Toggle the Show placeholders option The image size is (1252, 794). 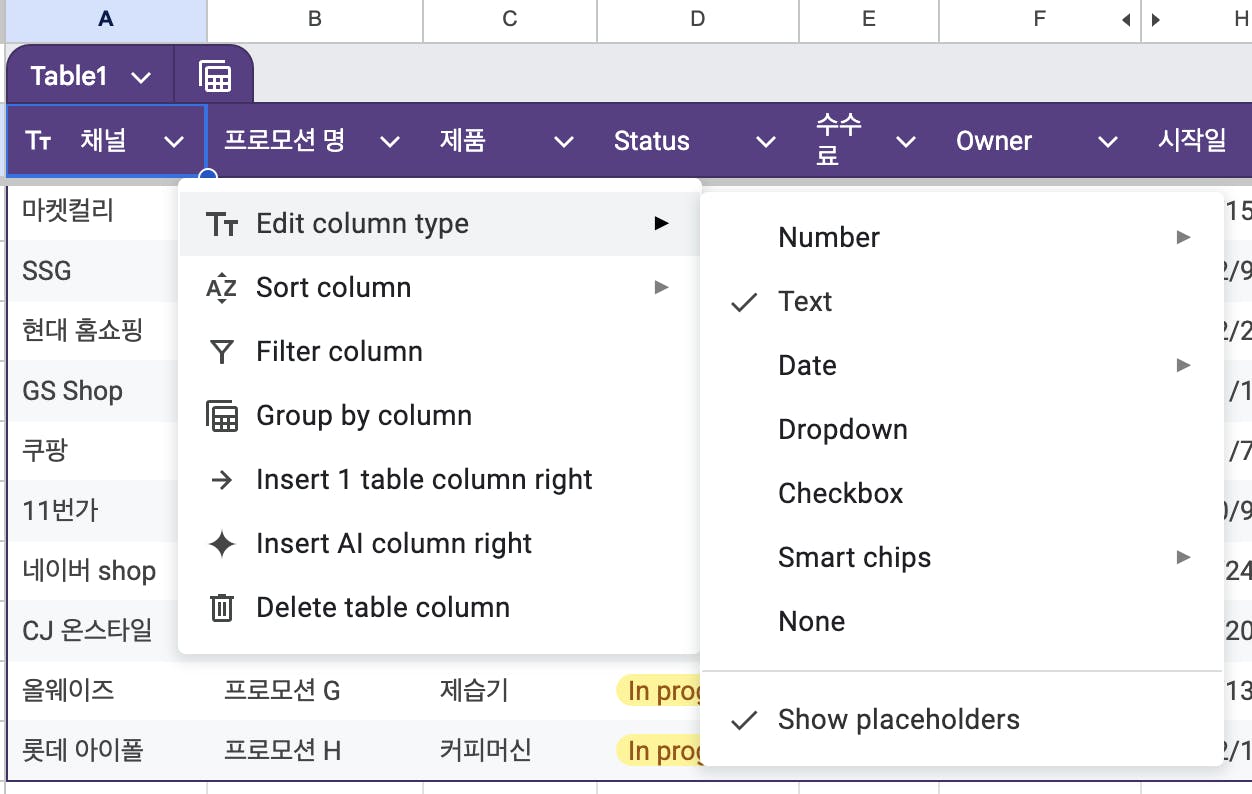tap(898, 720)
